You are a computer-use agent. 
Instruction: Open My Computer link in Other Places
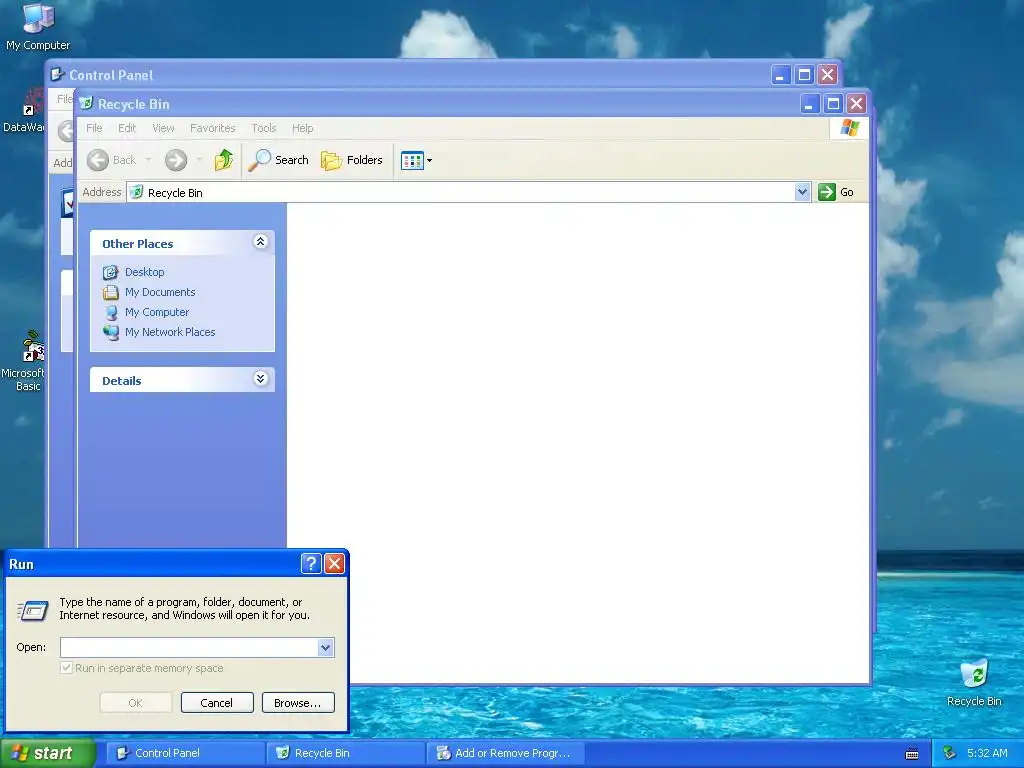coord(157,312)
